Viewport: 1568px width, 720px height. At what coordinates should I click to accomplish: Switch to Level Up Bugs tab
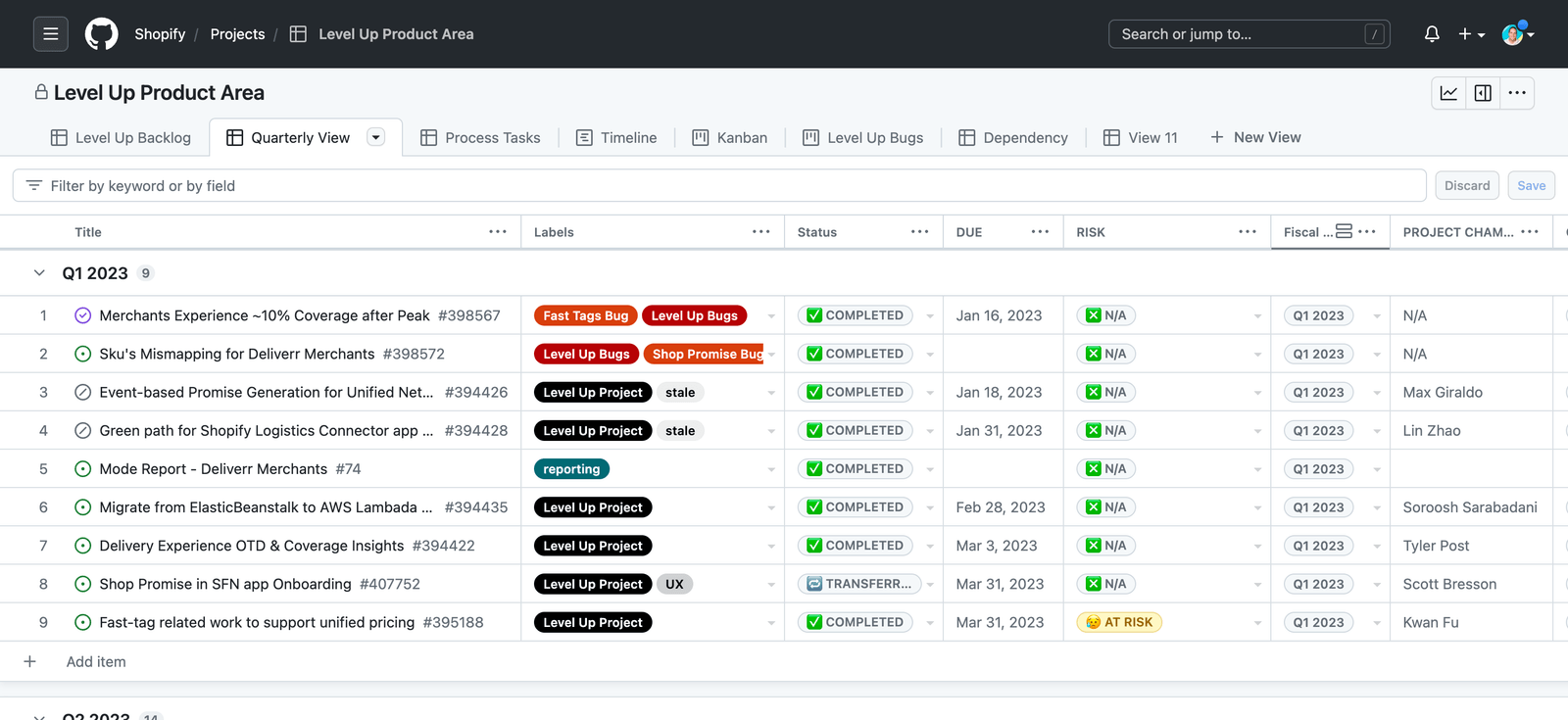pyautogui.click(x=863, y=138)
